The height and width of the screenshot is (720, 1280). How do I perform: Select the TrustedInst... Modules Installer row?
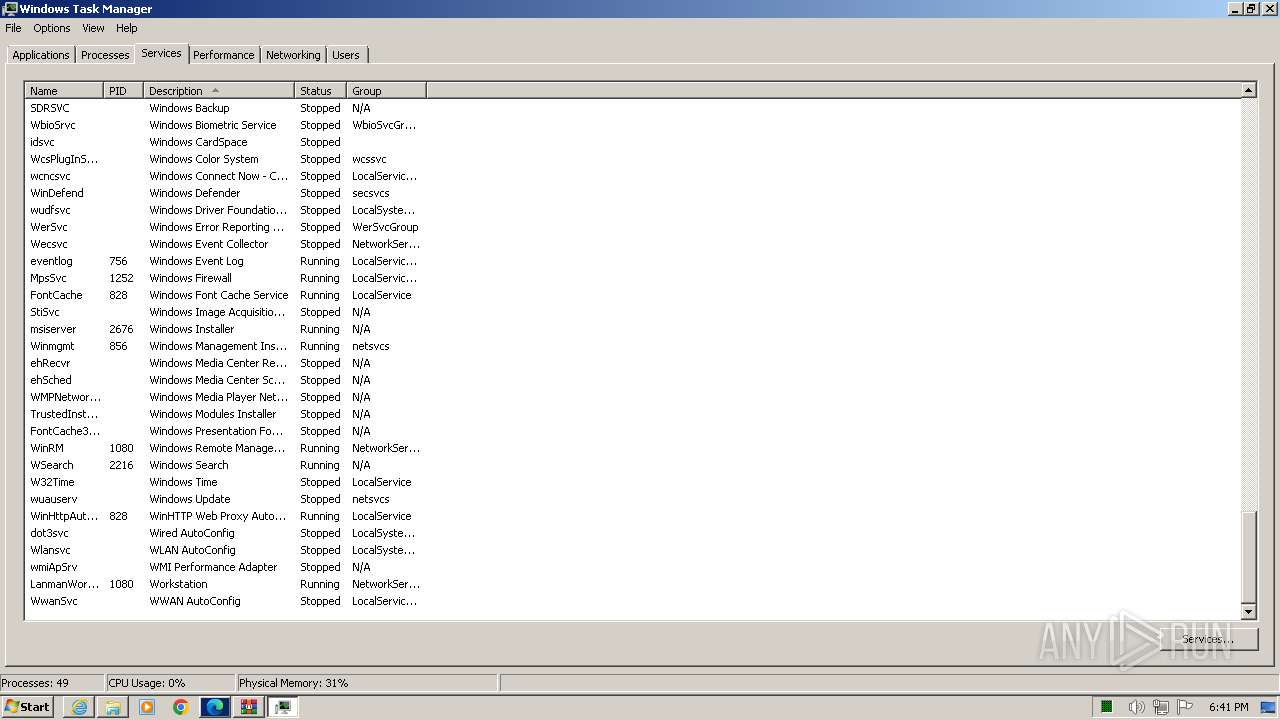click(x=226, y=414)
